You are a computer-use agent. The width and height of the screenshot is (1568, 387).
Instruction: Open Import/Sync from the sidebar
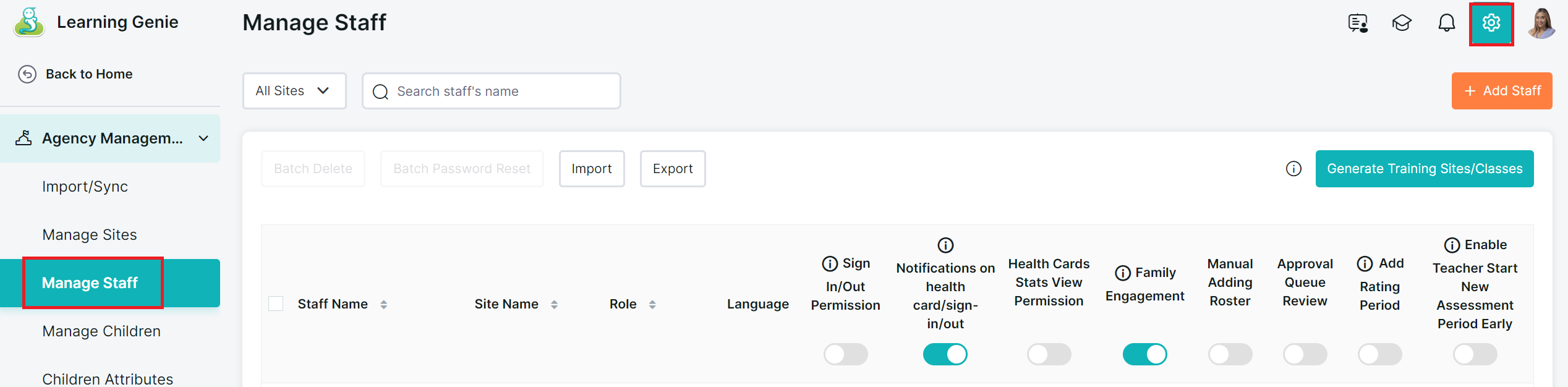[x=85, y=187]
